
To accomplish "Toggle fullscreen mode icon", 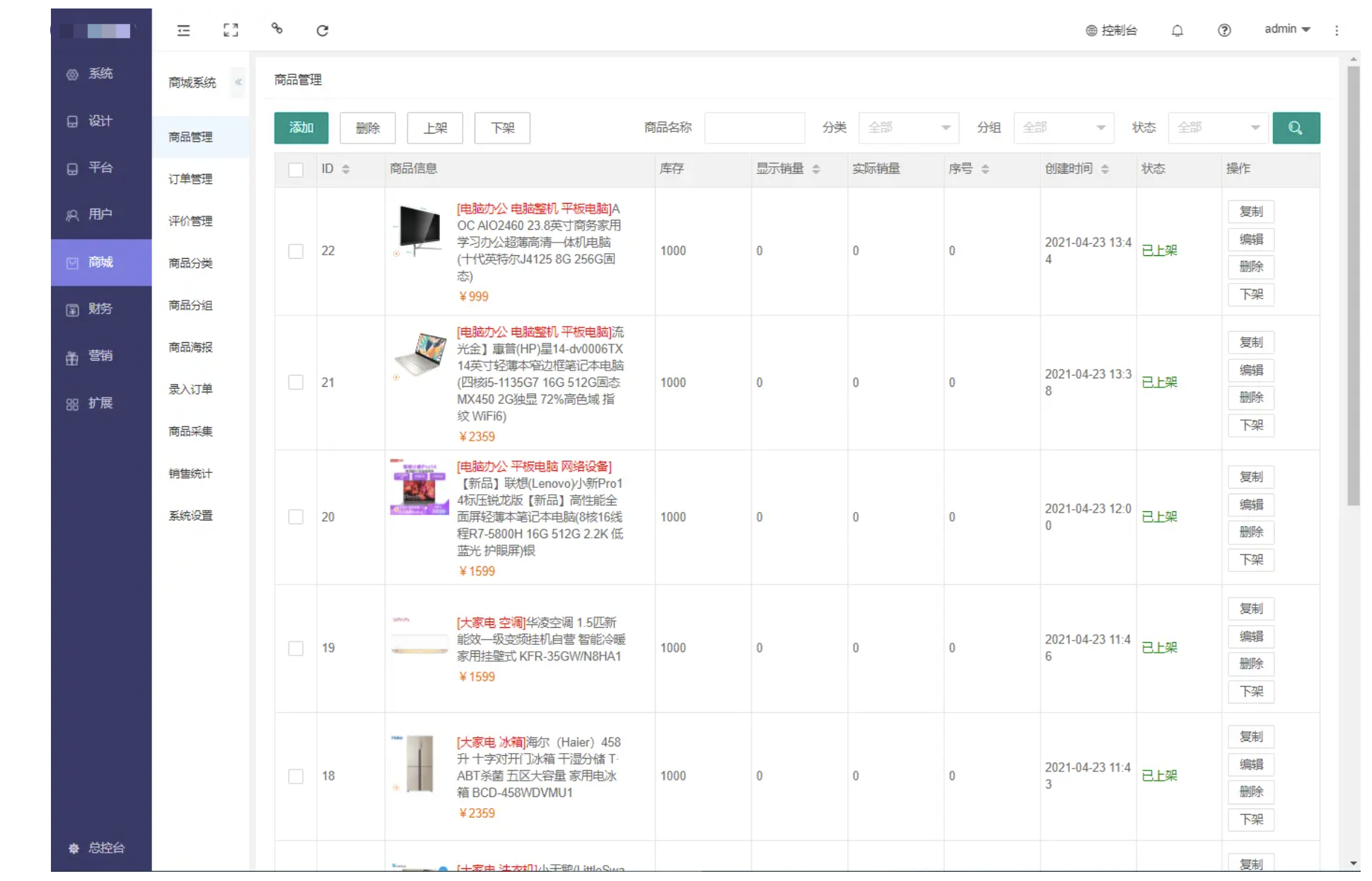I will pyautogui.click(x=231, y=30).
